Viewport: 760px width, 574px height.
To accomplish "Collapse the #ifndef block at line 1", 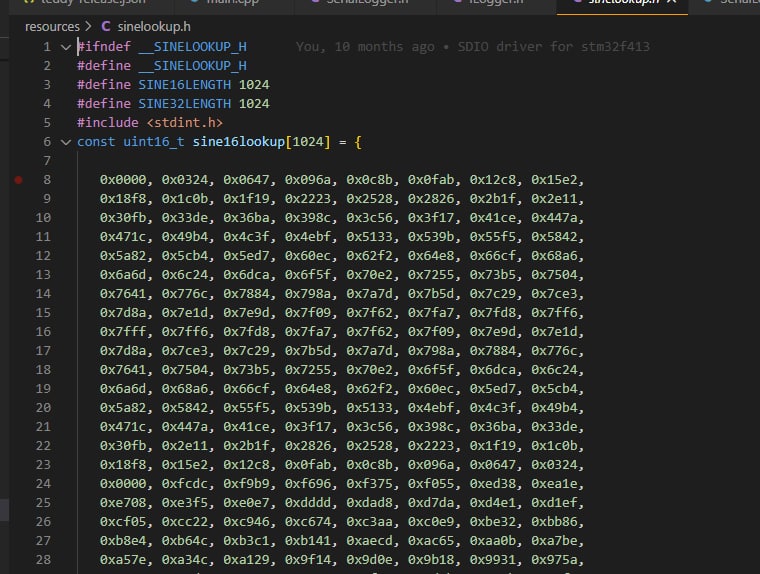I will [x=65, y=47].
